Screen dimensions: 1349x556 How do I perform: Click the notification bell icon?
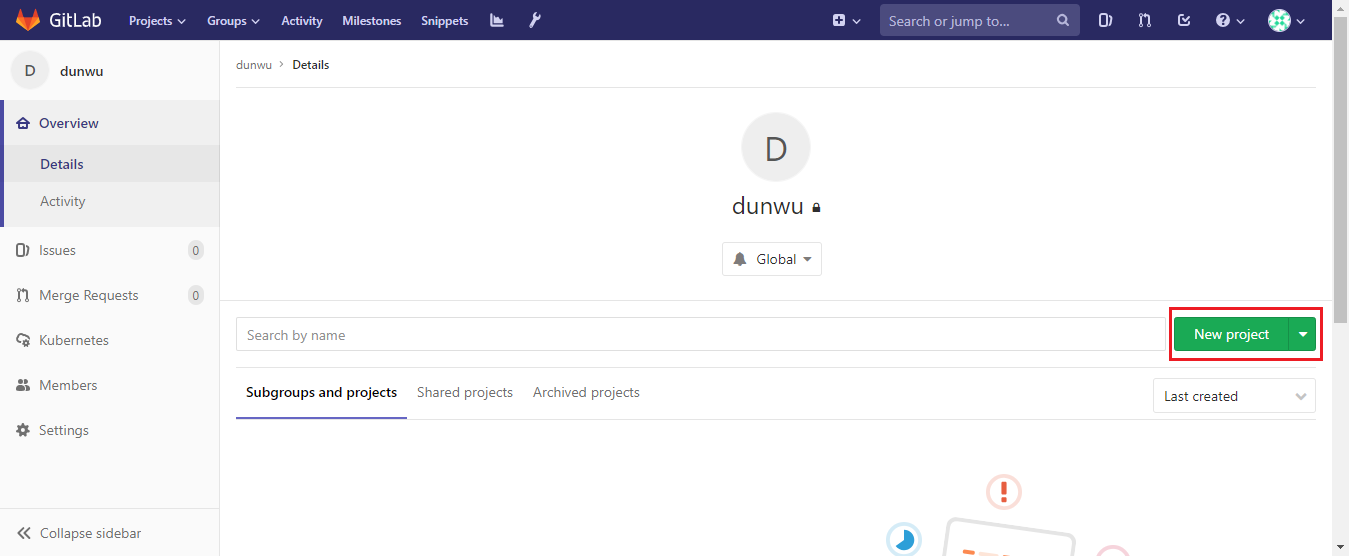pyautogui.click(x=740, y=259)
